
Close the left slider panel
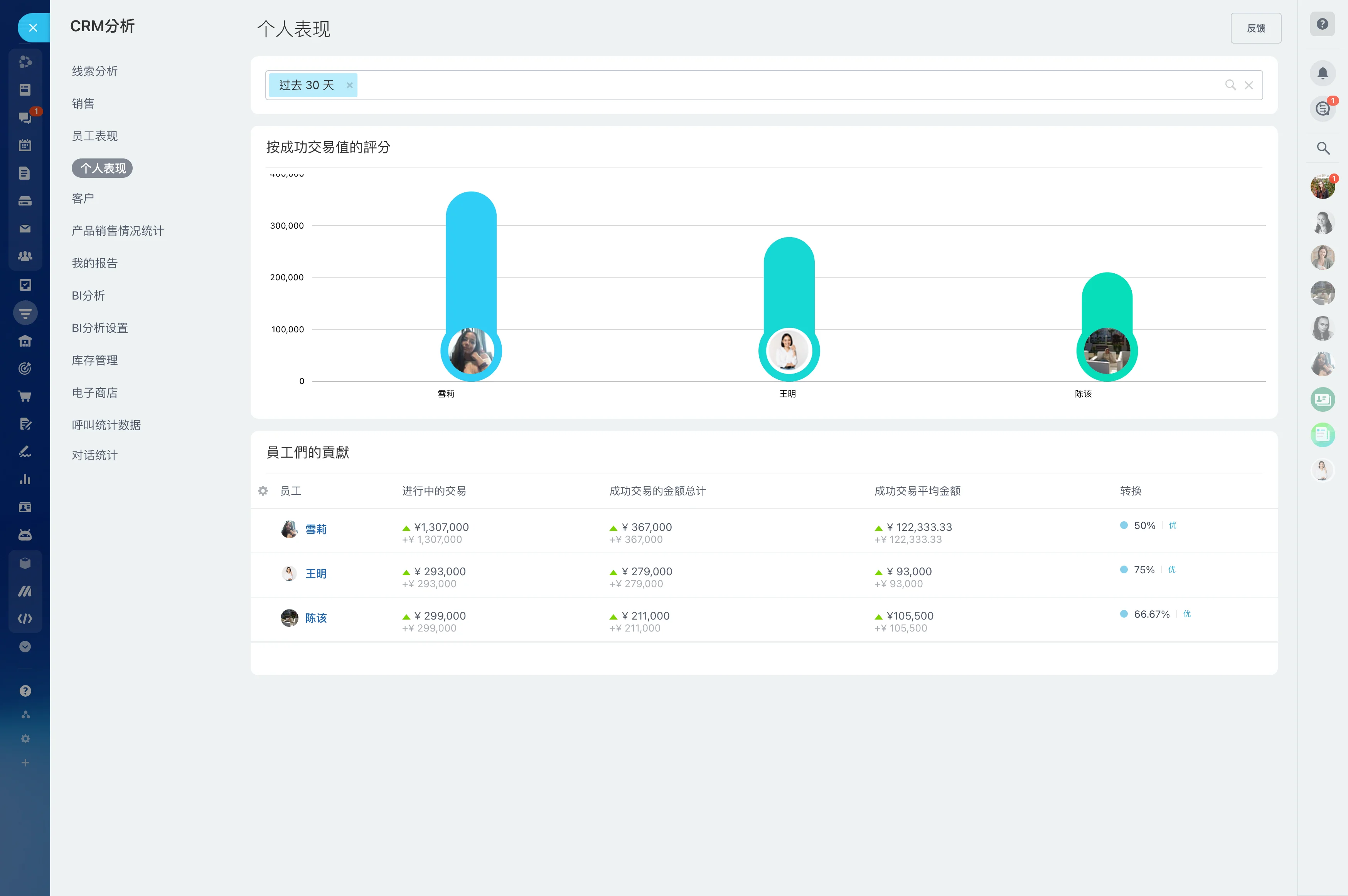[33, 27]
